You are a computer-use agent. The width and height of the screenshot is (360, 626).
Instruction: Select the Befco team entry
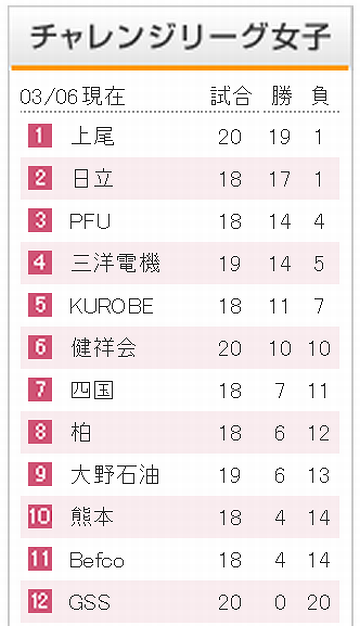tap(97, 560)
